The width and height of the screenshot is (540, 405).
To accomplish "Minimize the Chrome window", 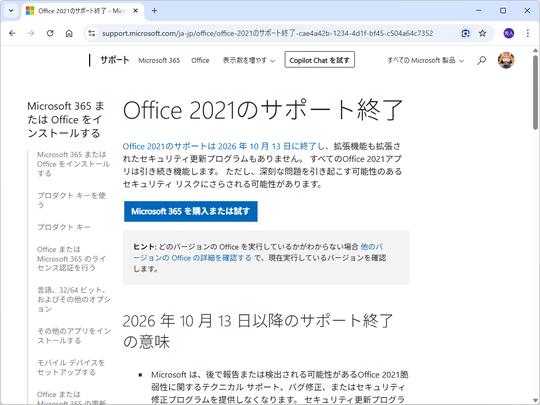I will pos(479,11).
